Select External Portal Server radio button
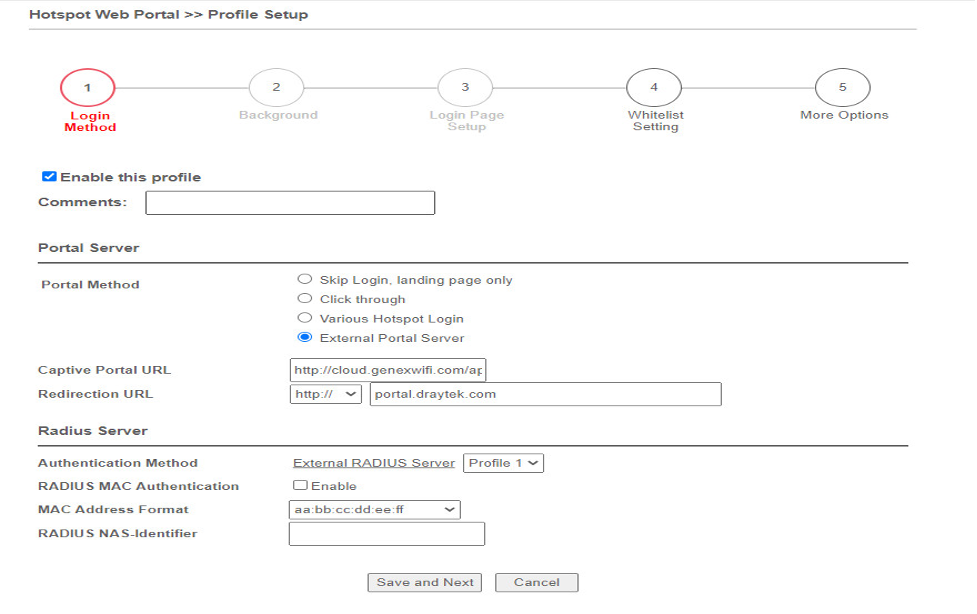 coord(305,337)
